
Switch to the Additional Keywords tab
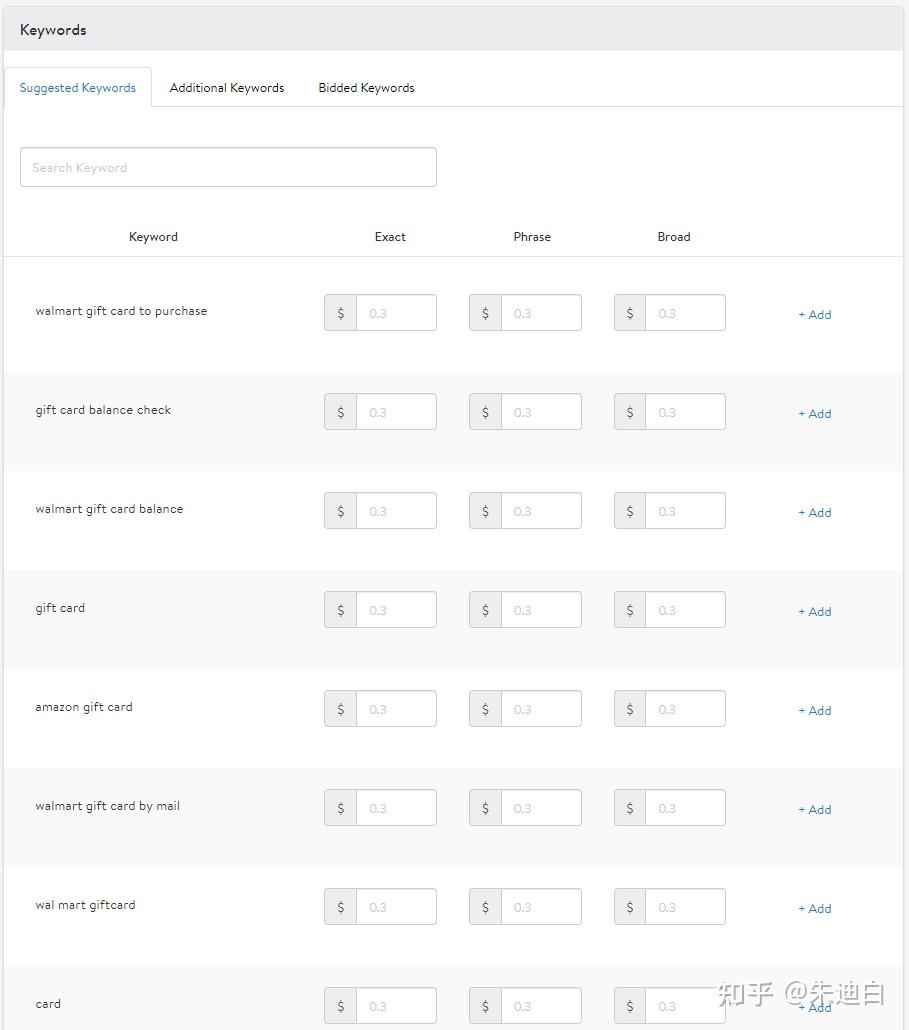point(227,88)
